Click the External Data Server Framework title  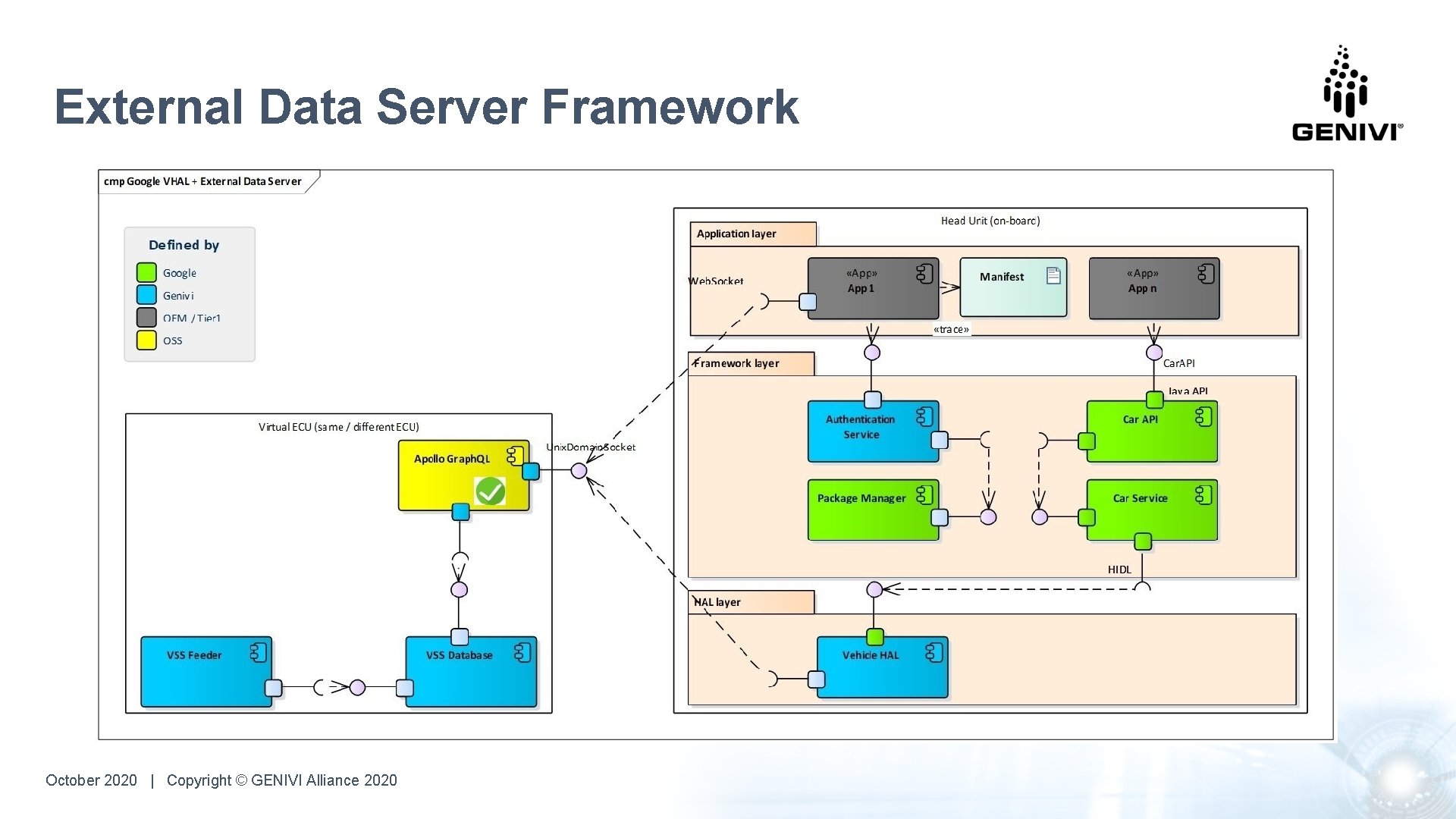(x=427, y=107)
